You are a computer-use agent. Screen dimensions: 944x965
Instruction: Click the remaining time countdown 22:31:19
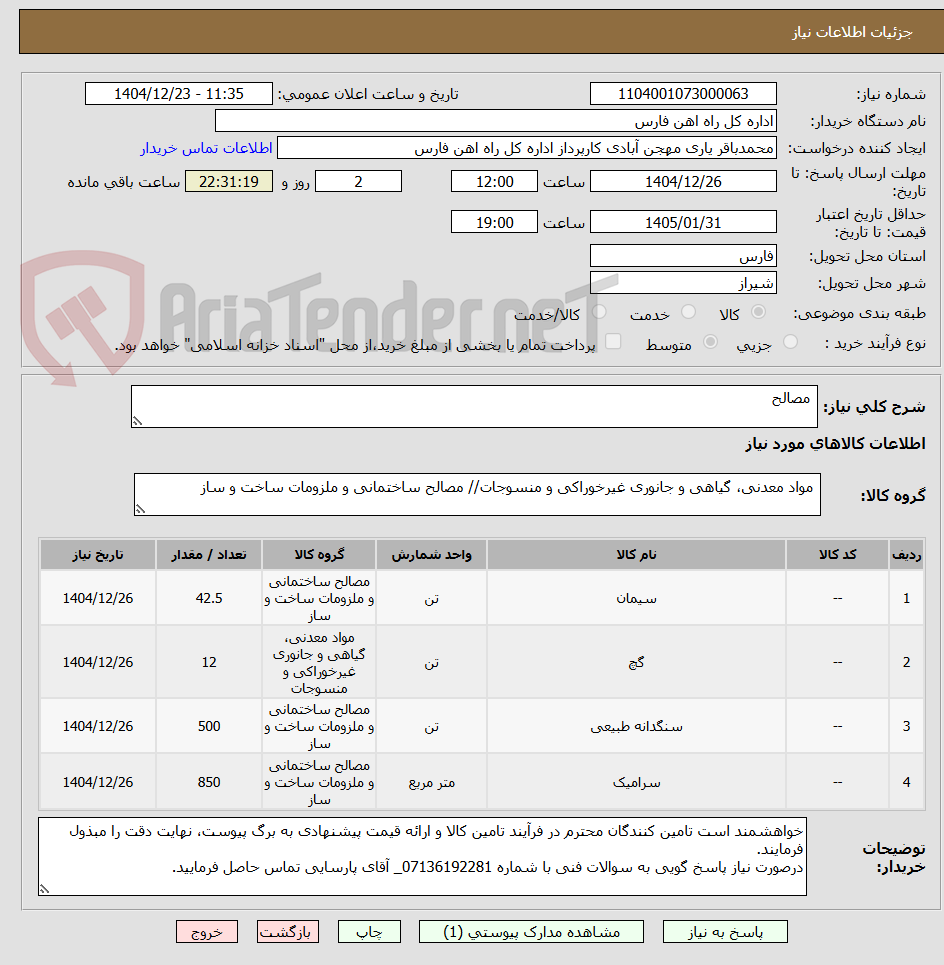click(x=229, y=182)
